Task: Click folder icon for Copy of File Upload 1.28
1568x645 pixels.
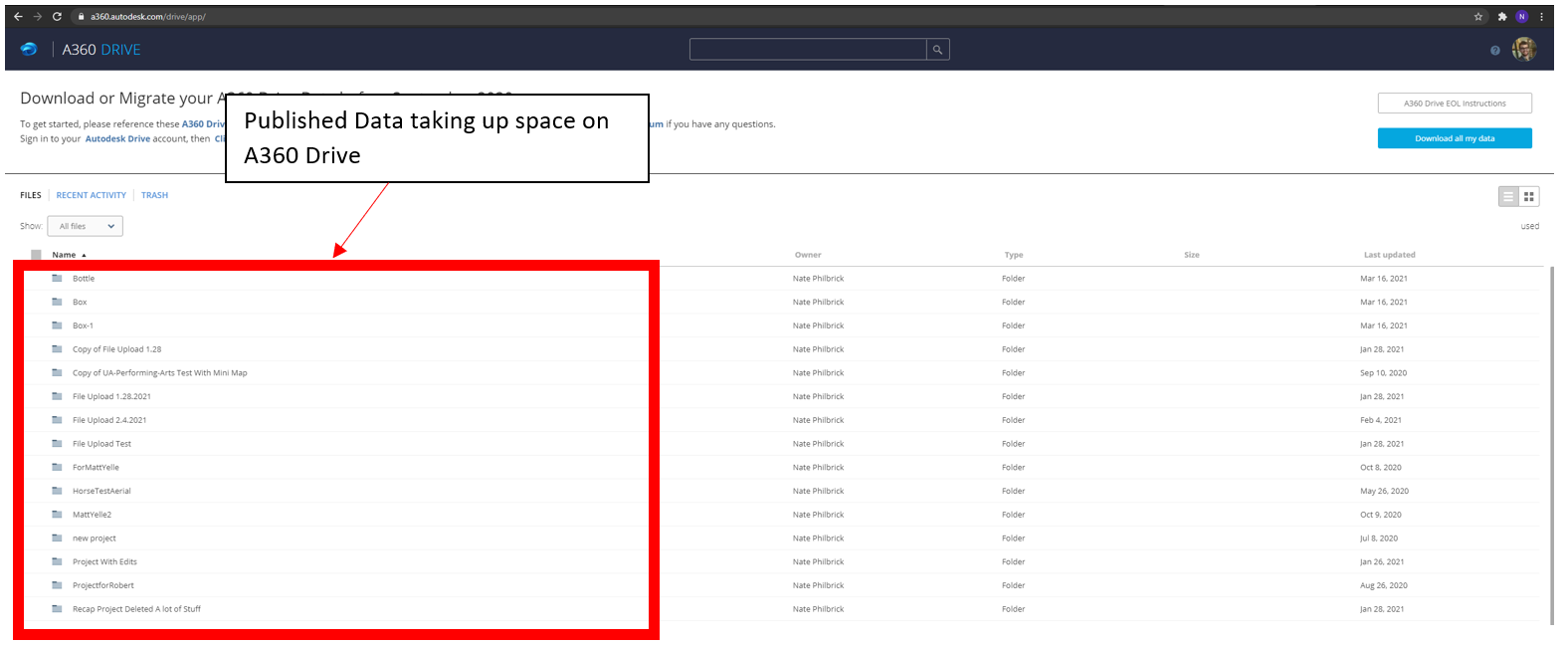Action: click(x=57, y=349)
